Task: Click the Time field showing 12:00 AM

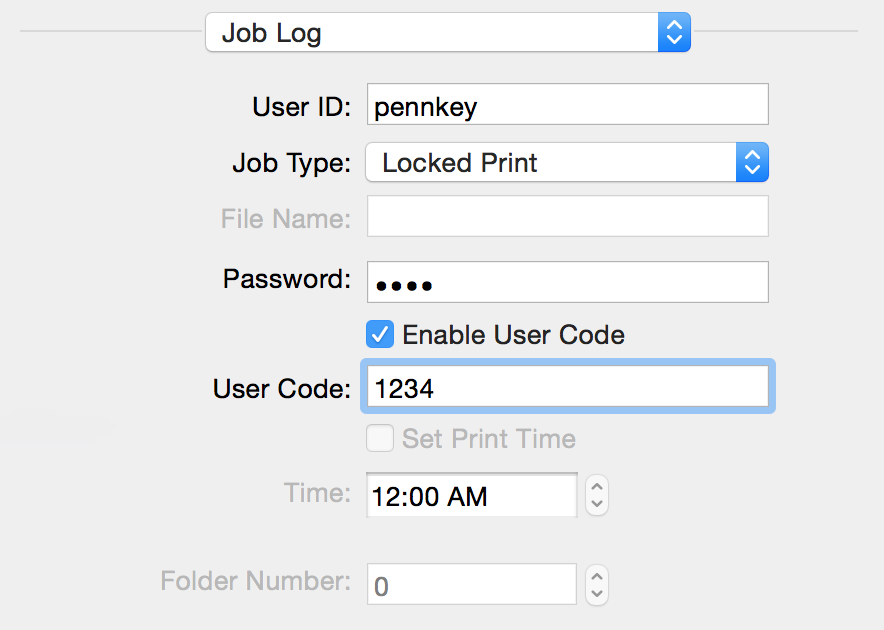Action: point(472,495)
